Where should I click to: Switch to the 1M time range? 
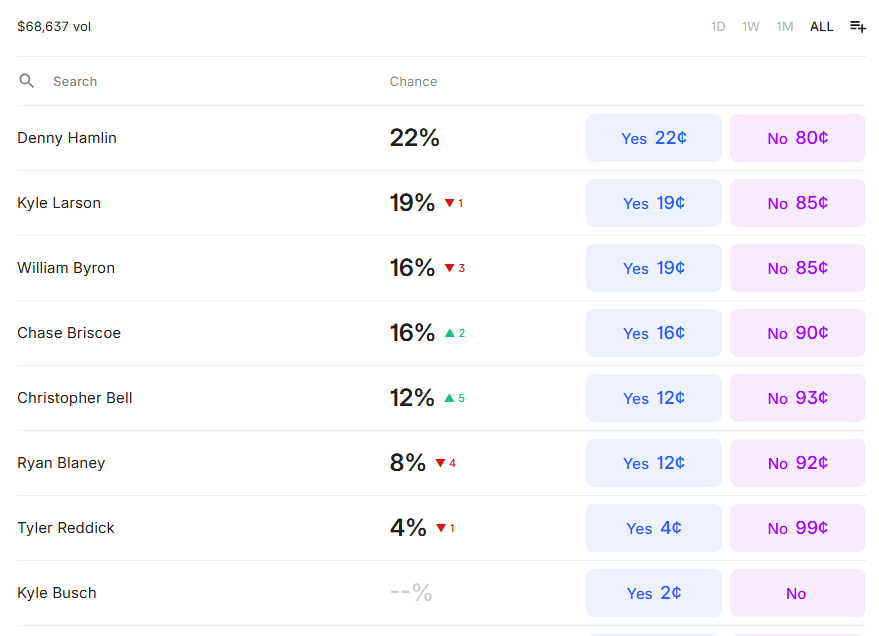(785, 27)
